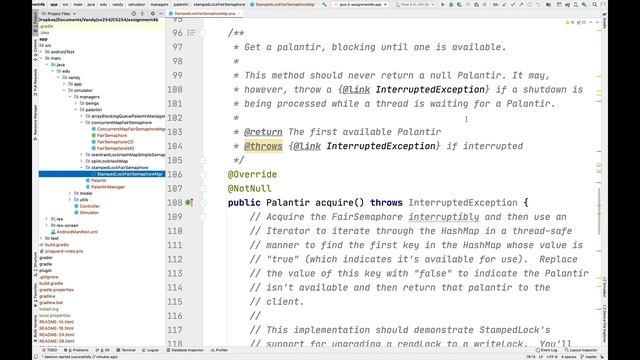Select proguard-rules.pro file
Image resolution: width=640 pixels, height=360 pixels.
click(61, 251)
